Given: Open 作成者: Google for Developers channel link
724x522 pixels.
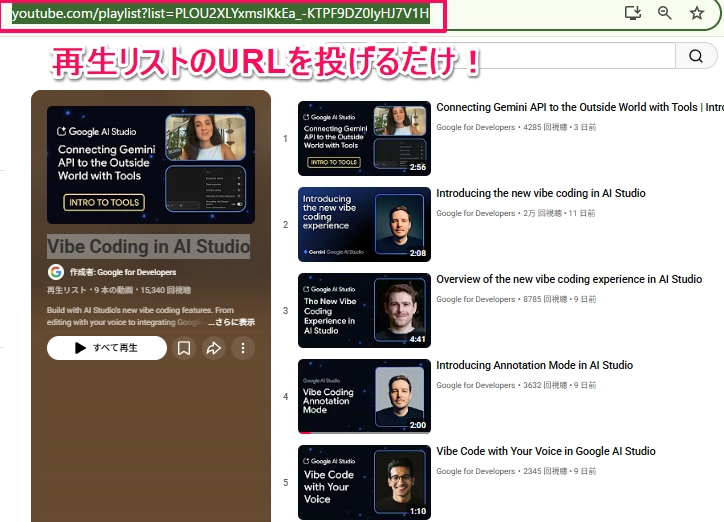Looking at the screenshot, I should click(x=123, y=272).
